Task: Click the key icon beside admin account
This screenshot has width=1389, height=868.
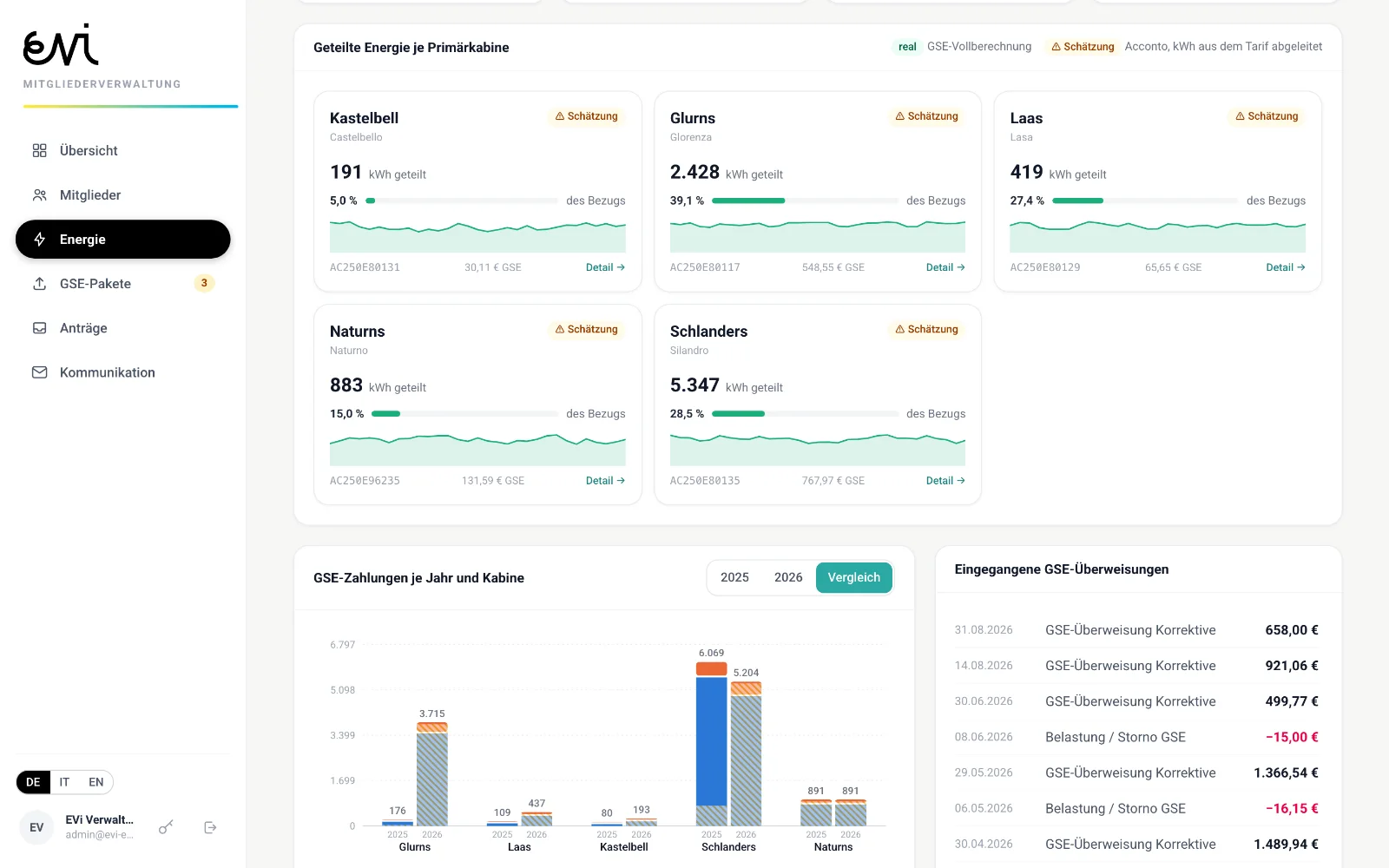Action: [x=166, y=827]
